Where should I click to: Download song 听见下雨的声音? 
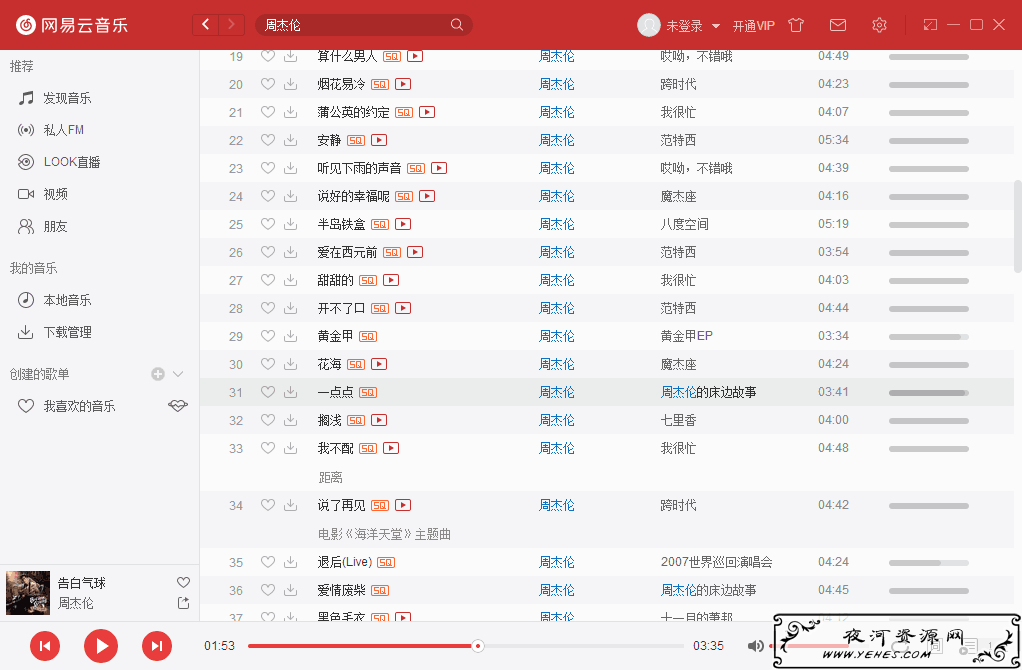291,168
